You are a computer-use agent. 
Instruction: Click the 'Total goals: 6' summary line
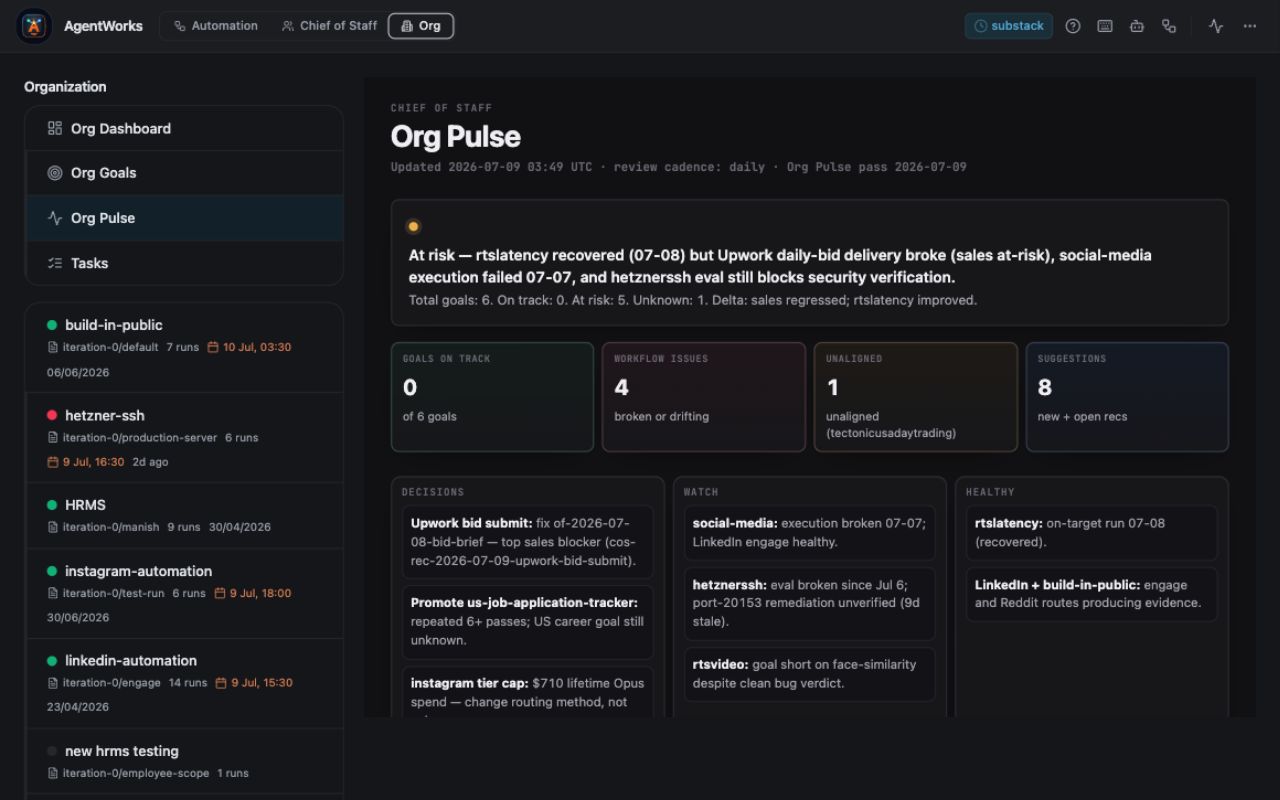(693, 300)
